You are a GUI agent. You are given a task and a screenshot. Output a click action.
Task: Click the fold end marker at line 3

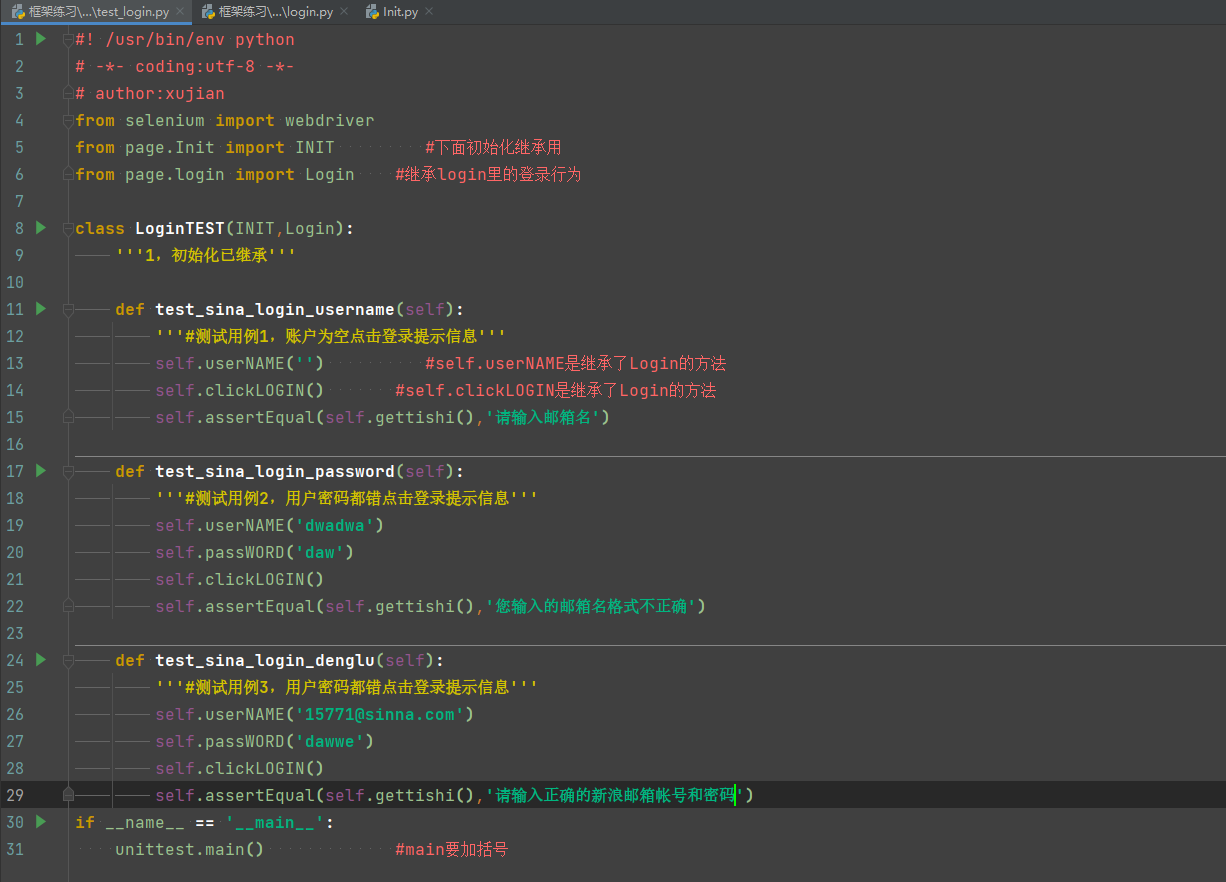click(68, 94)
